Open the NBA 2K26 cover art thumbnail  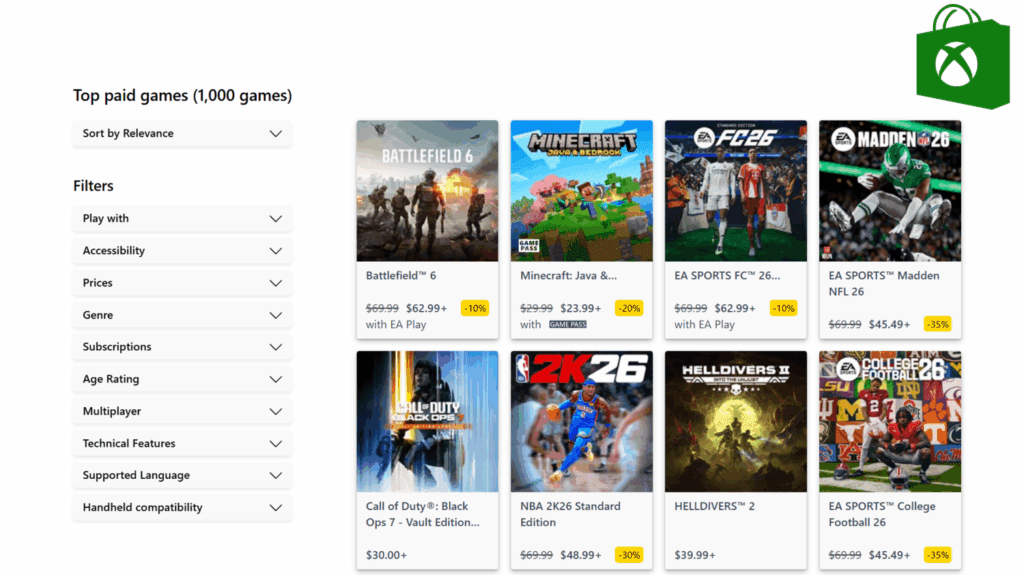[x=581, y=421]
